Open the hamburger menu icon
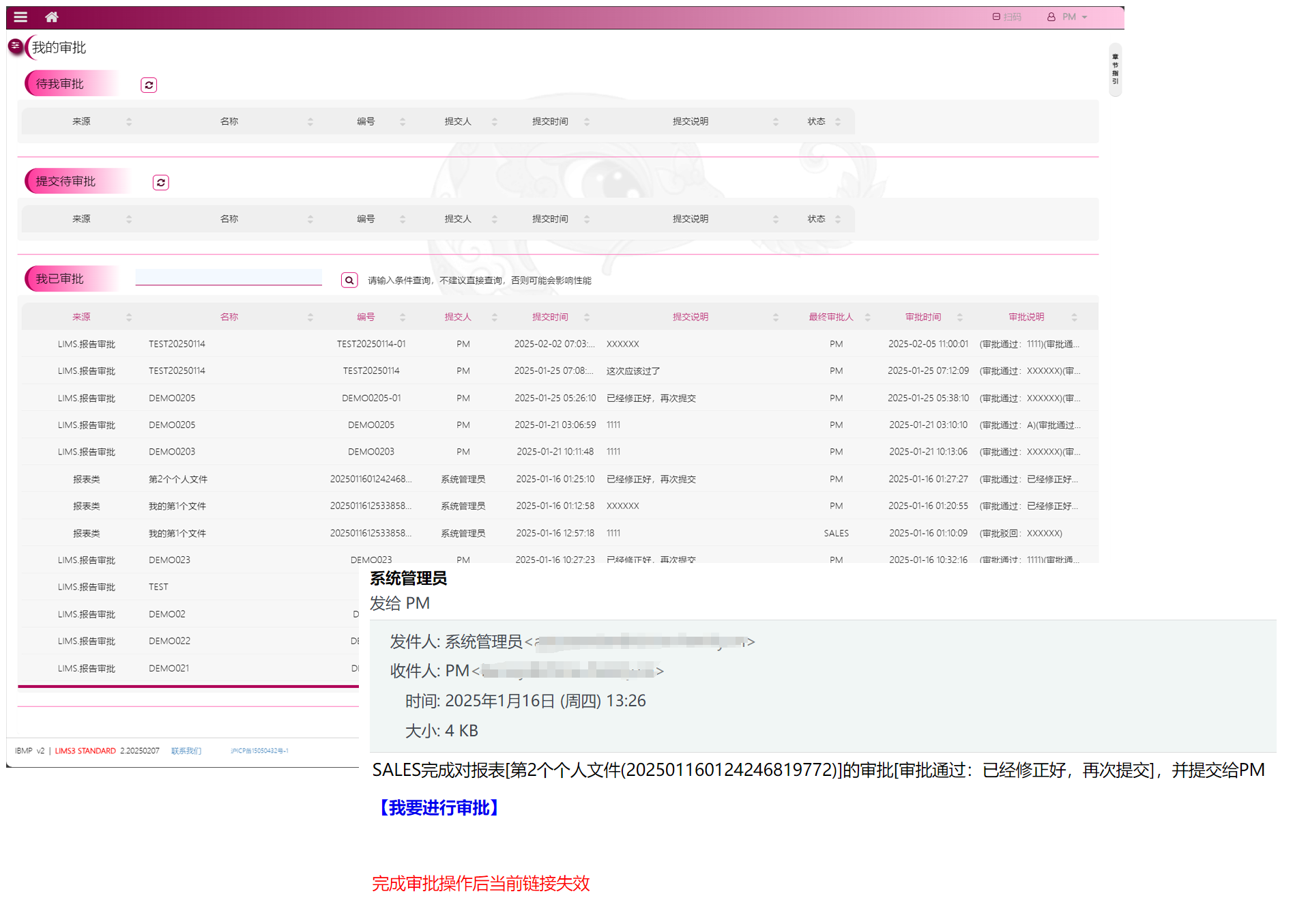Image resolution: width=1293 pixels, height=924 pixels. coord(20,17)
